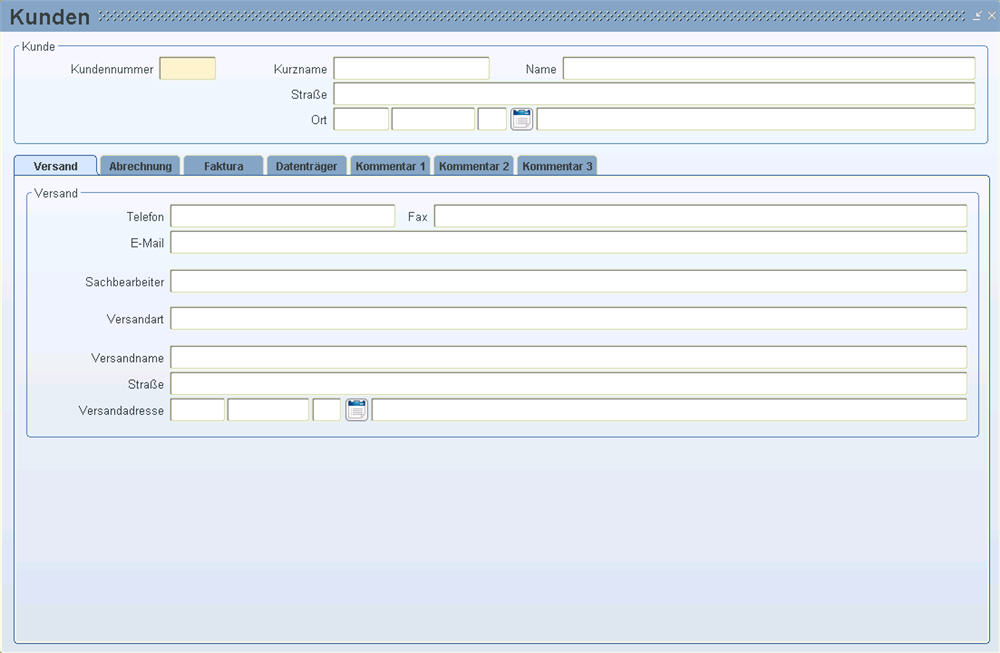Select the Kommentar 3 tab

tap(557, 166)
